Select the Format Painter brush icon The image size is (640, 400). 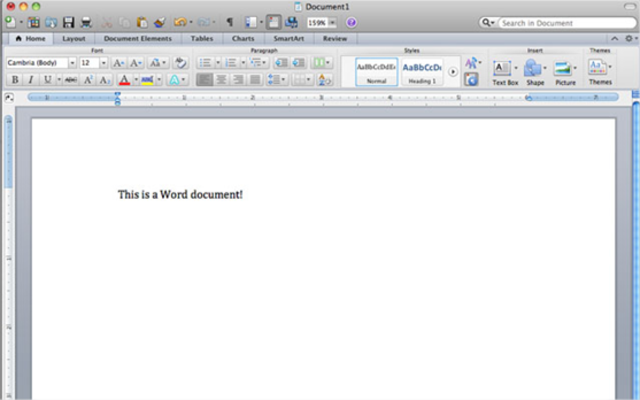pos(160,22)
